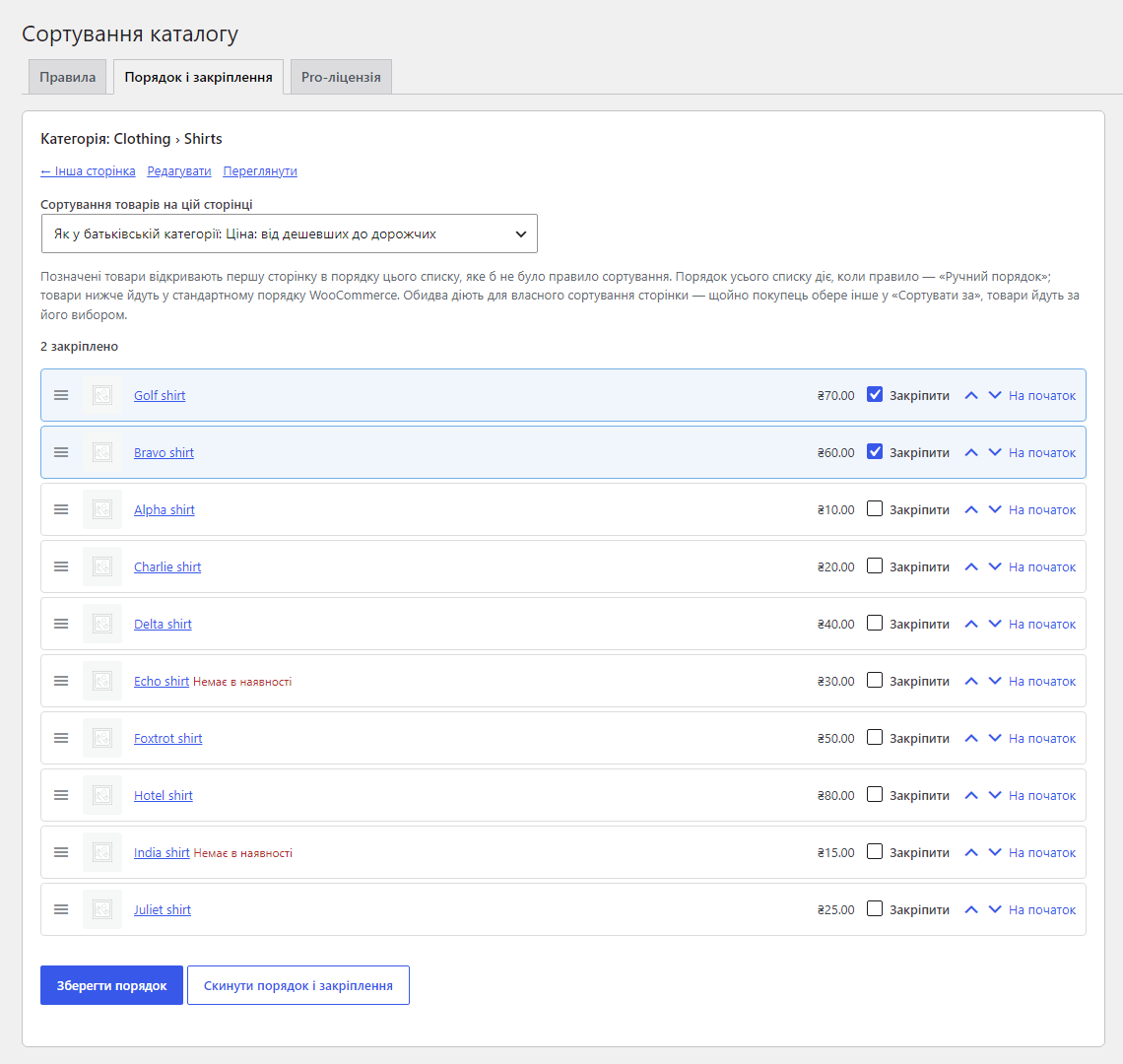The image size is (1123, 1064).
Task: Move Charlie shirt down one position
Action: [x=995, y=566]
